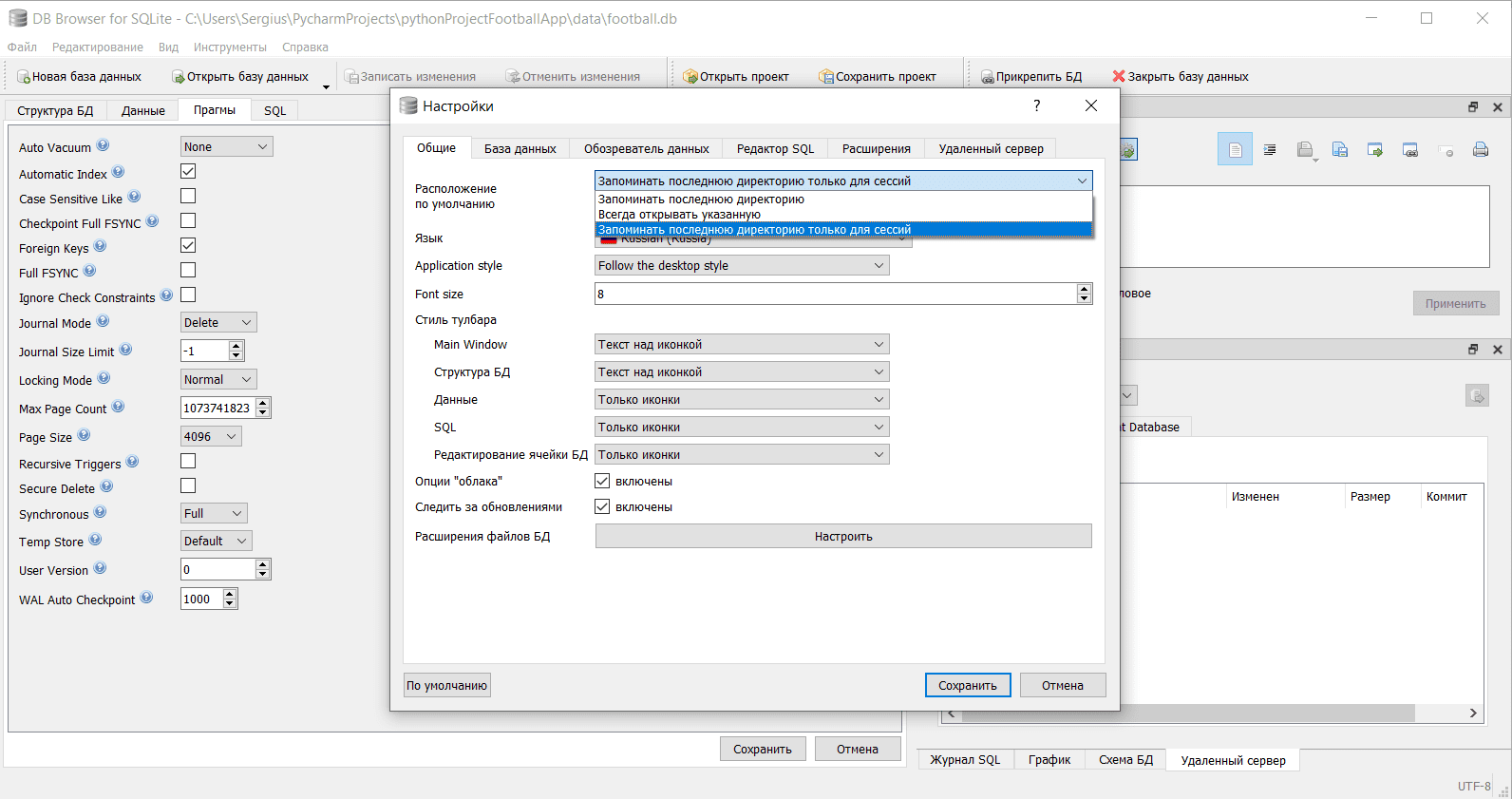This screenshot has width=1512, height=799.
Task: Open the Foreign Keys help icon
Action: click(x=100, y=246)
